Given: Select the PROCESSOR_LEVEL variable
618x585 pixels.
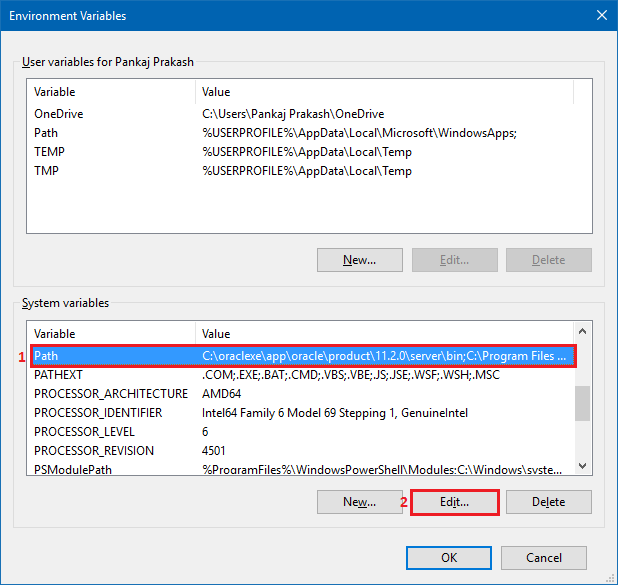Looking at the screenshot, I should tap(301, 432).
